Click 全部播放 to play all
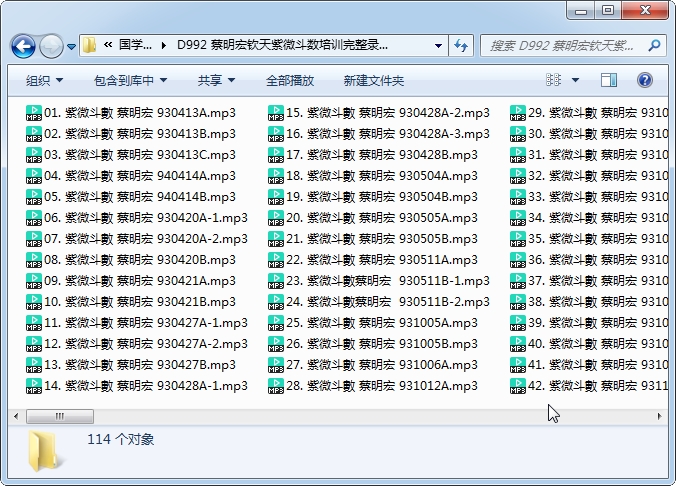This screenshot has width=676, height=486. pyautogui.click(x=290, y=80)
